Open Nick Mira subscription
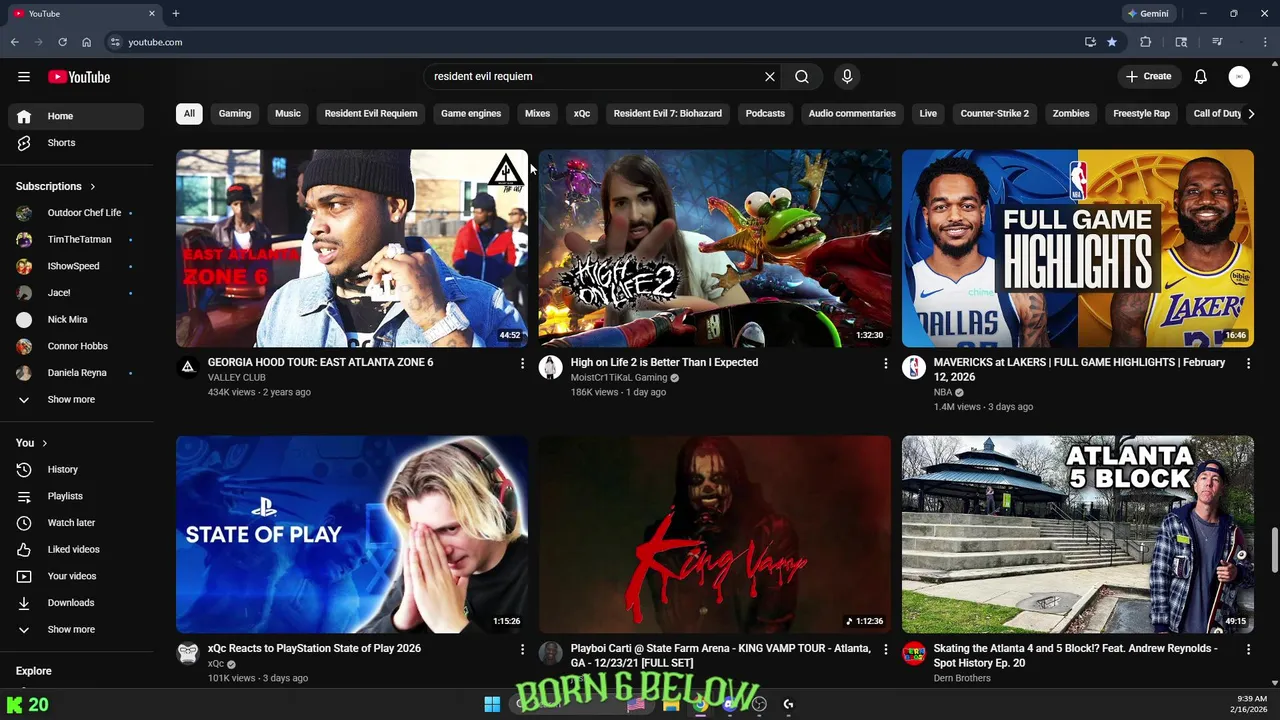Viewport: 1280px width, 720px height. coord(76,320)
